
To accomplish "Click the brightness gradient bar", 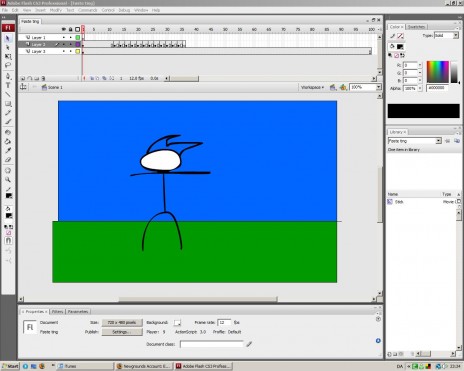I will point(454,72).
